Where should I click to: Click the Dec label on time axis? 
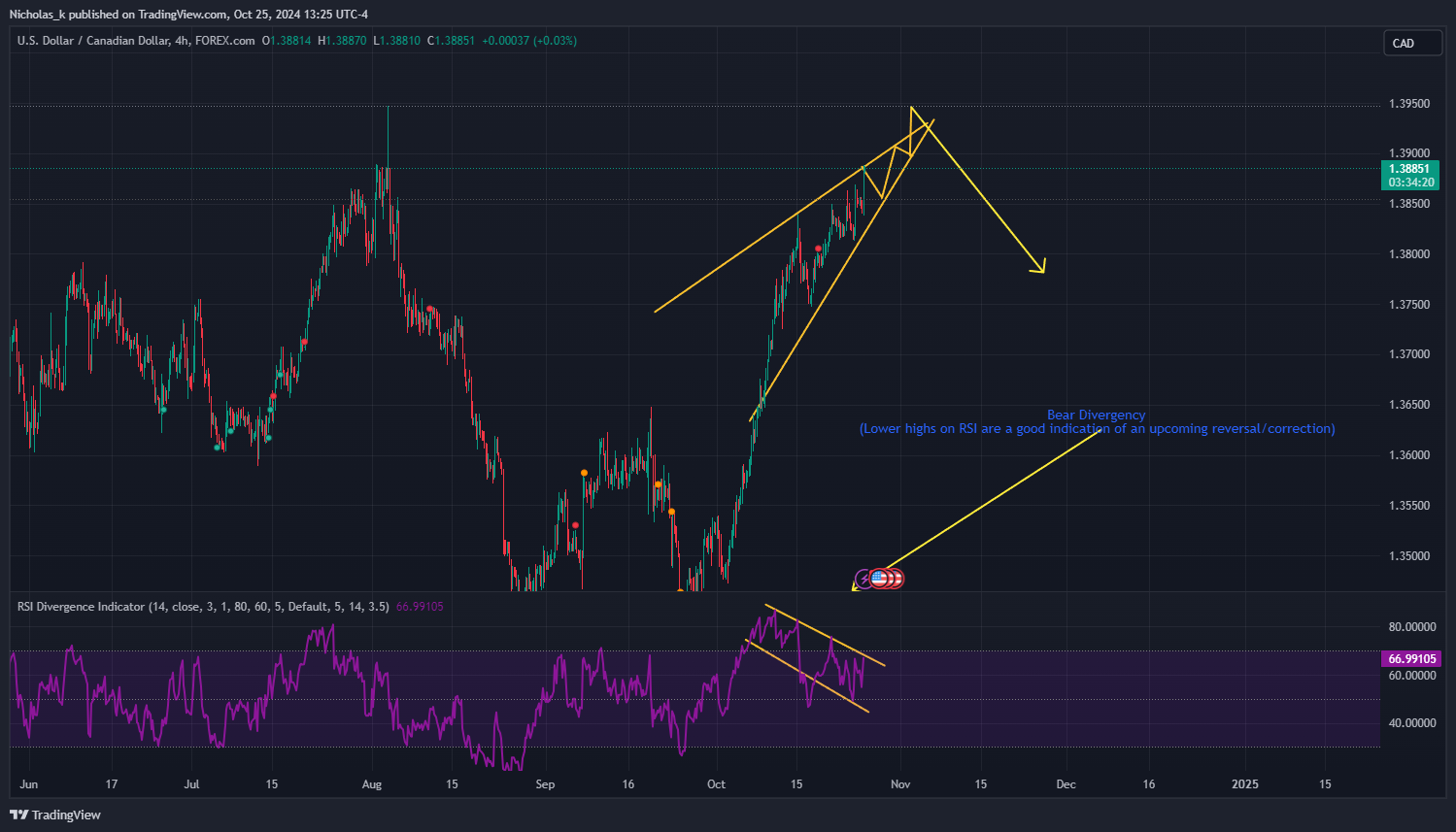click(1066, 784)
